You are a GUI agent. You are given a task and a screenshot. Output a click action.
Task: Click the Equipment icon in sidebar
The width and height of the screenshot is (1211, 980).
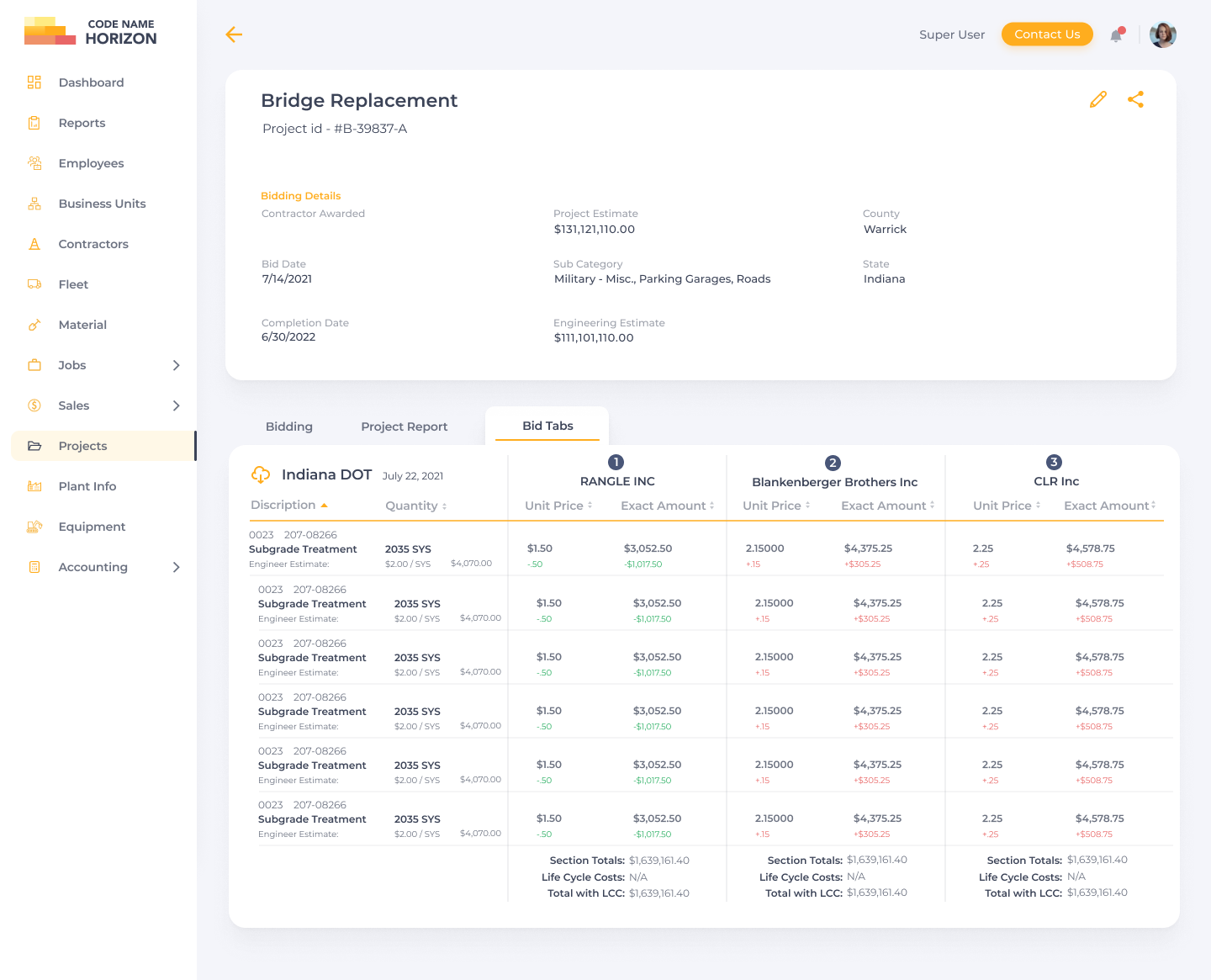(x=34, y=527)
